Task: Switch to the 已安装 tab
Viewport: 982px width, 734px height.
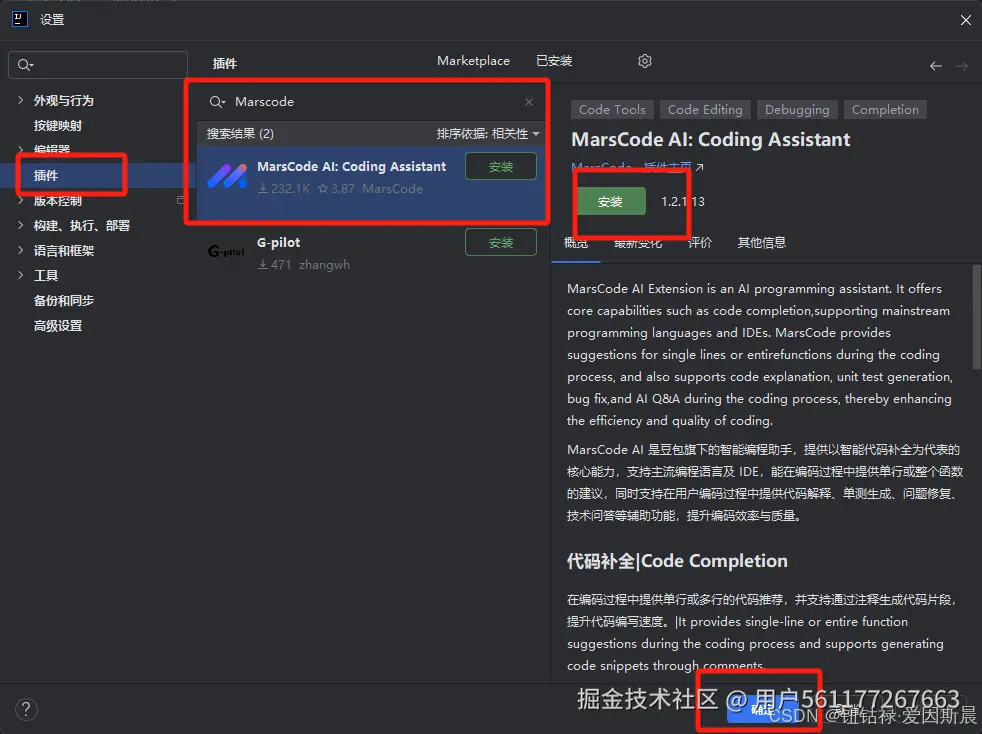Action: pyautogui.click(x=554, y=61)
